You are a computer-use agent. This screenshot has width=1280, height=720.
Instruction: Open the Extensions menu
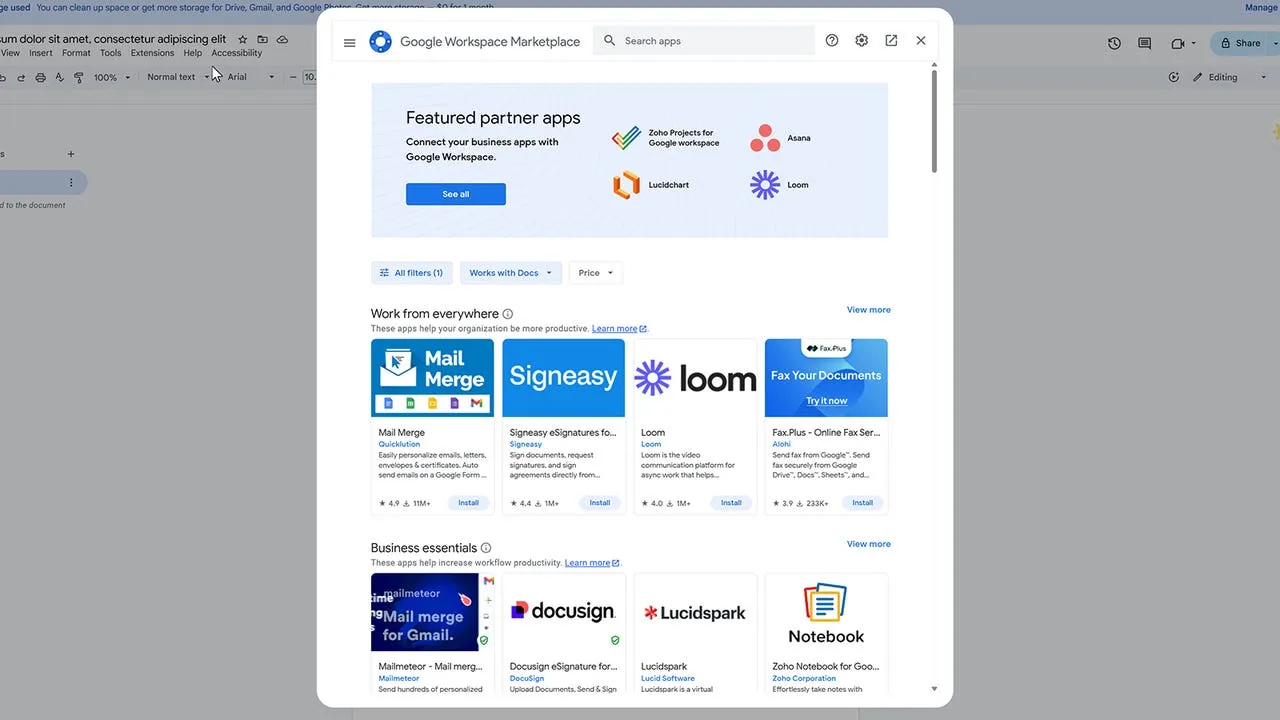pyautogui.click(x=152, y=53)
